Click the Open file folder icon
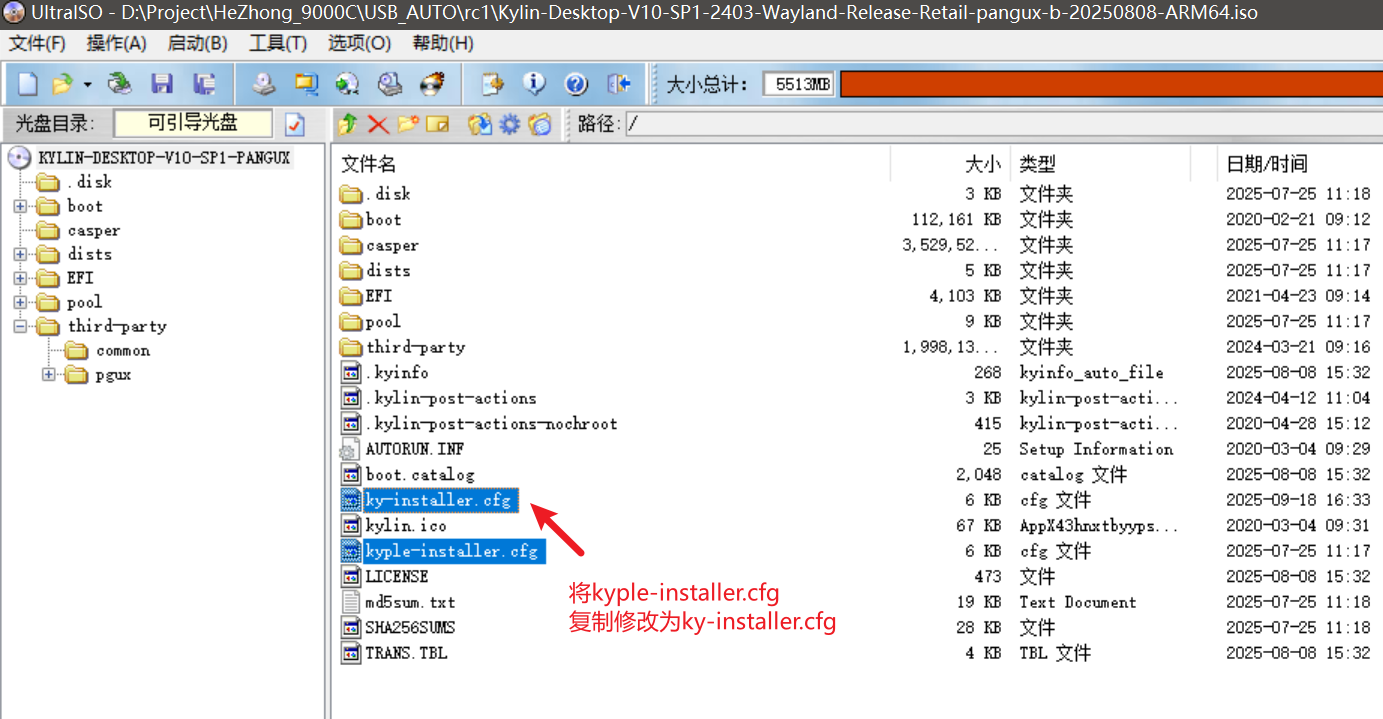Screen dimensions: 1383x719 (x=62, y=84)
